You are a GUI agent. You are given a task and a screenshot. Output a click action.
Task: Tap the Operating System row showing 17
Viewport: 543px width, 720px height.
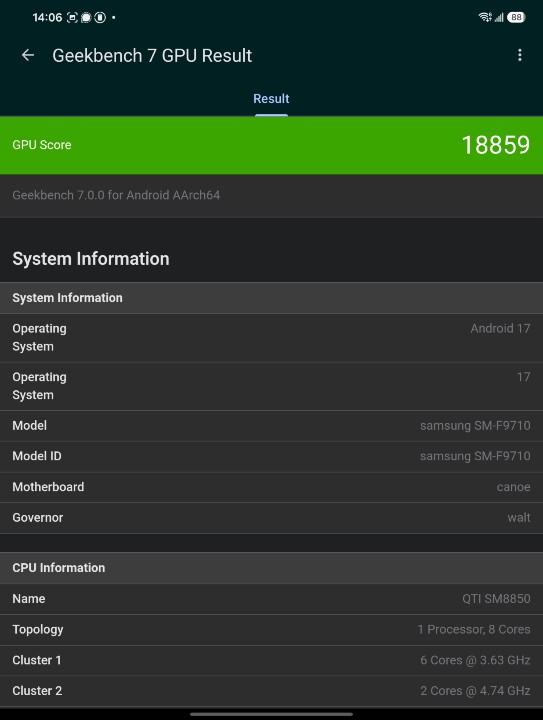coord(271,386)
